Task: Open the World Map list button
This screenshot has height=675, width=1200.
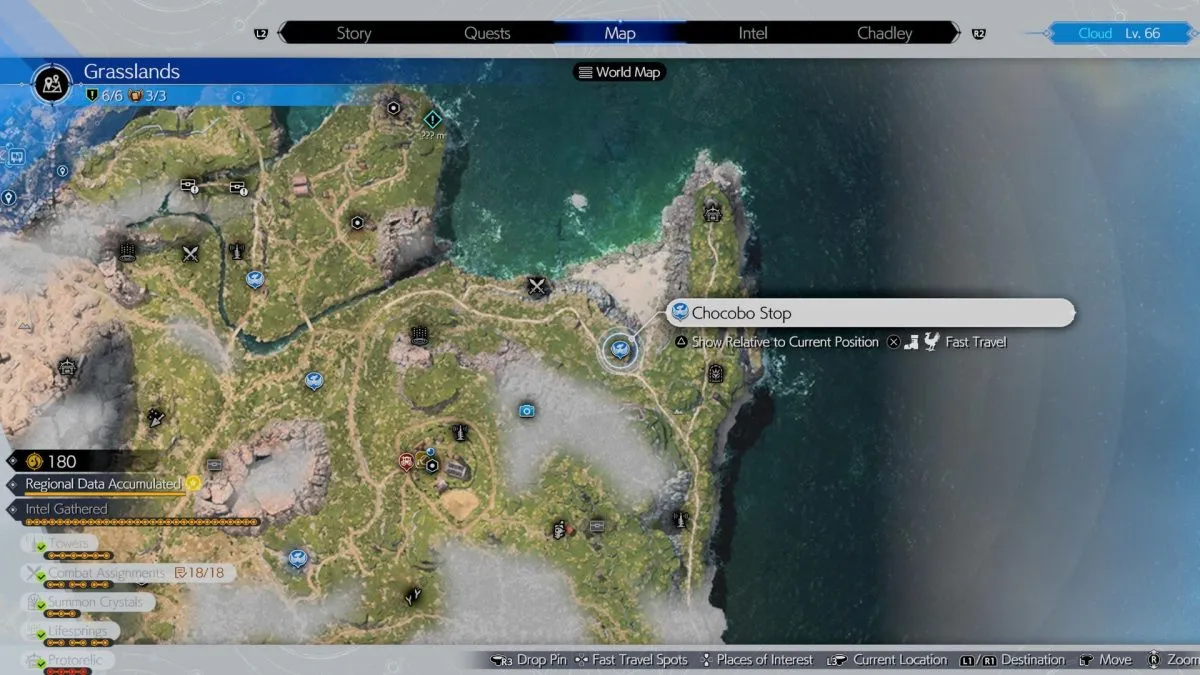Action: pos(620,72)
